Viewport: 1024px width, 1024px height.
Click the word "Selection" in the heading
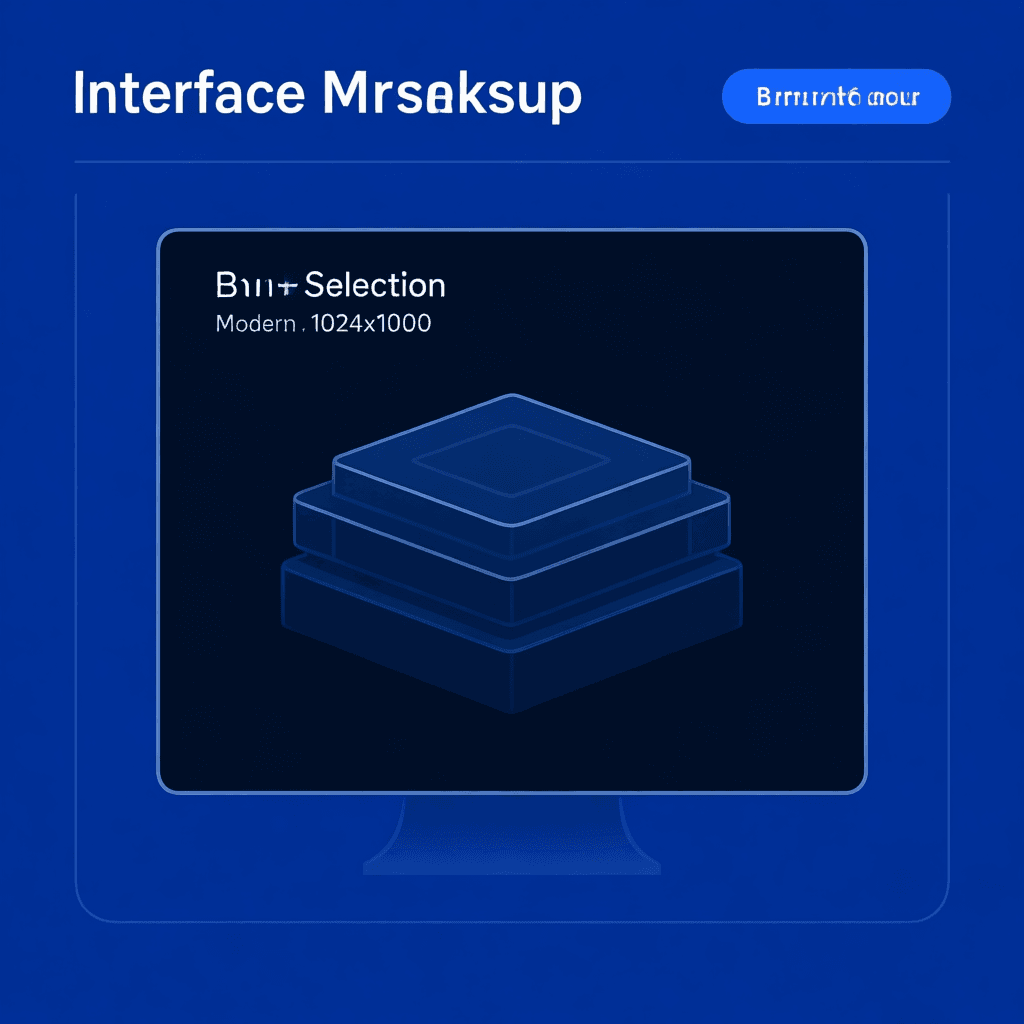pos(374,286)
